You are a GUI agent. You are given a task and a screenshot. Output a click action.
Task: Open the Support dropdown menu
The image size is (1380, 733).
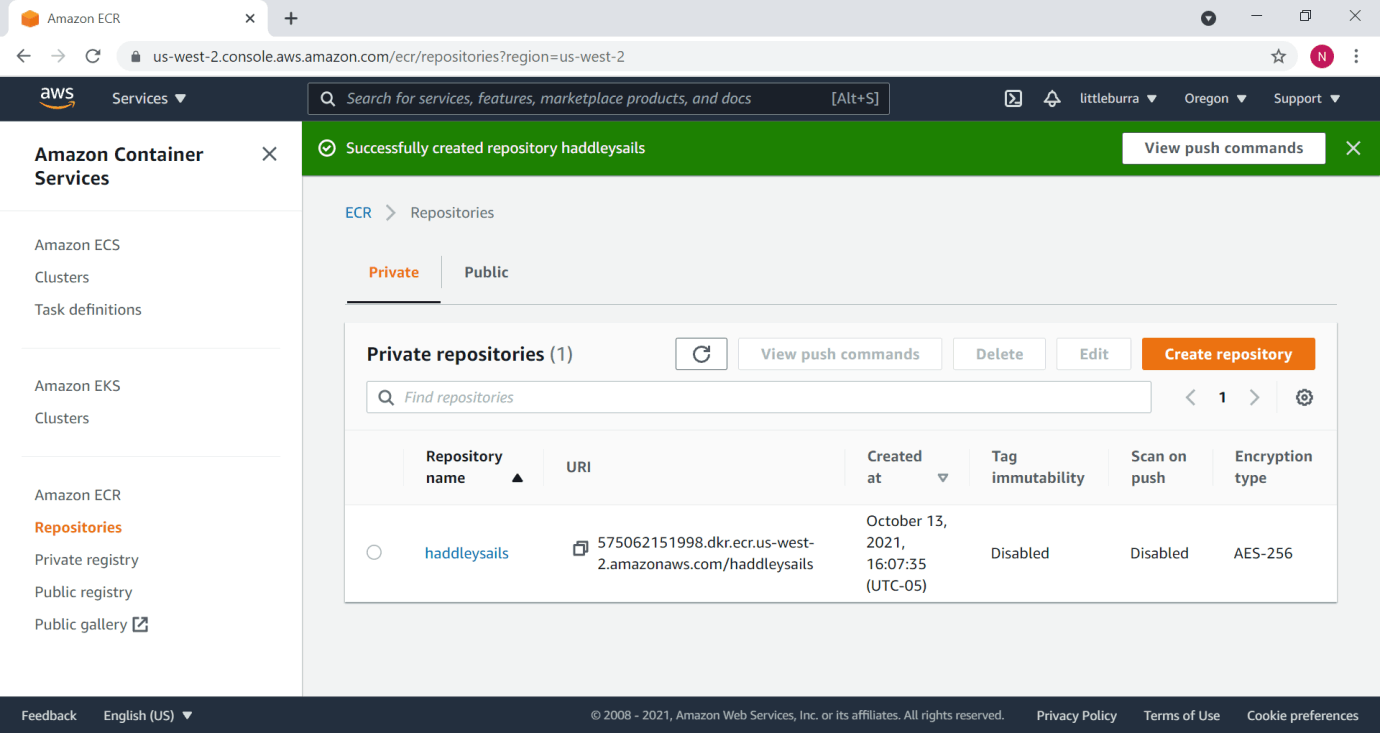click(x=1306, y=99)
